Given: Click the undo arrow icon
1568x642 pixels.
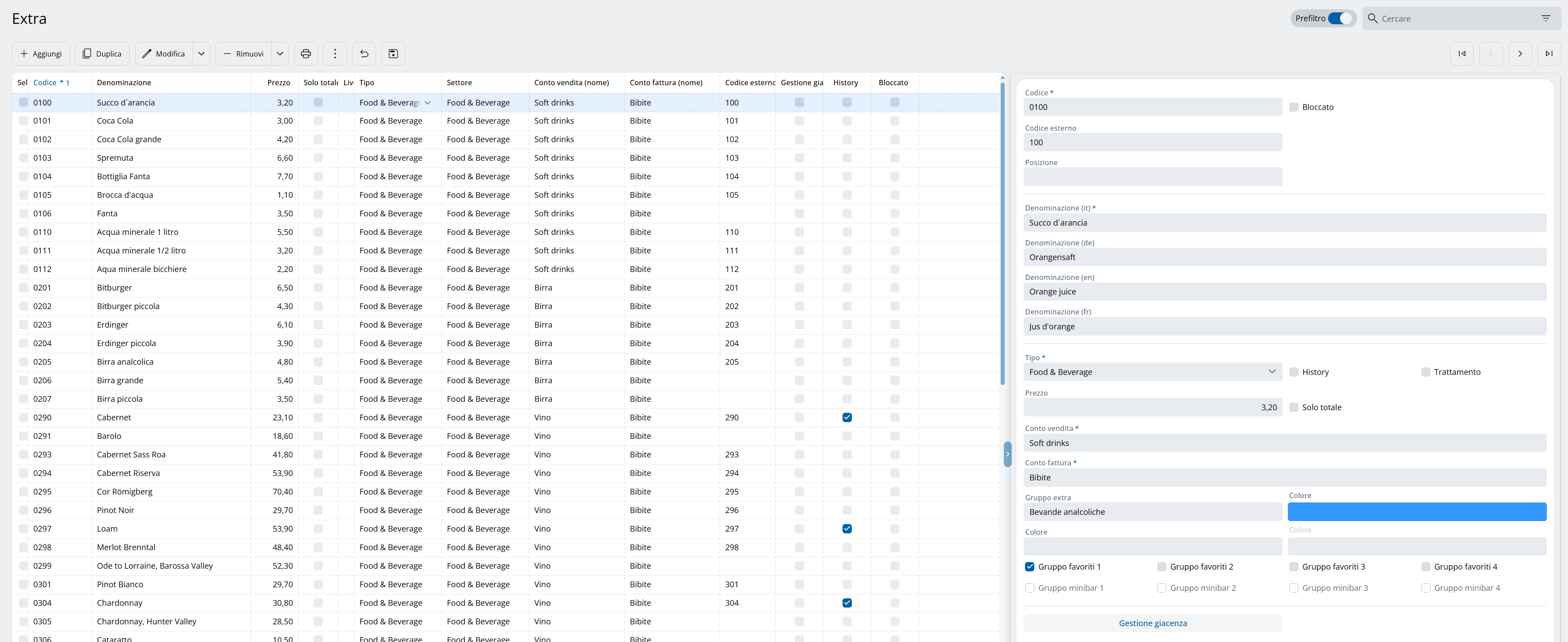Looking at the screenshot, I should click(x=364, y=53).
